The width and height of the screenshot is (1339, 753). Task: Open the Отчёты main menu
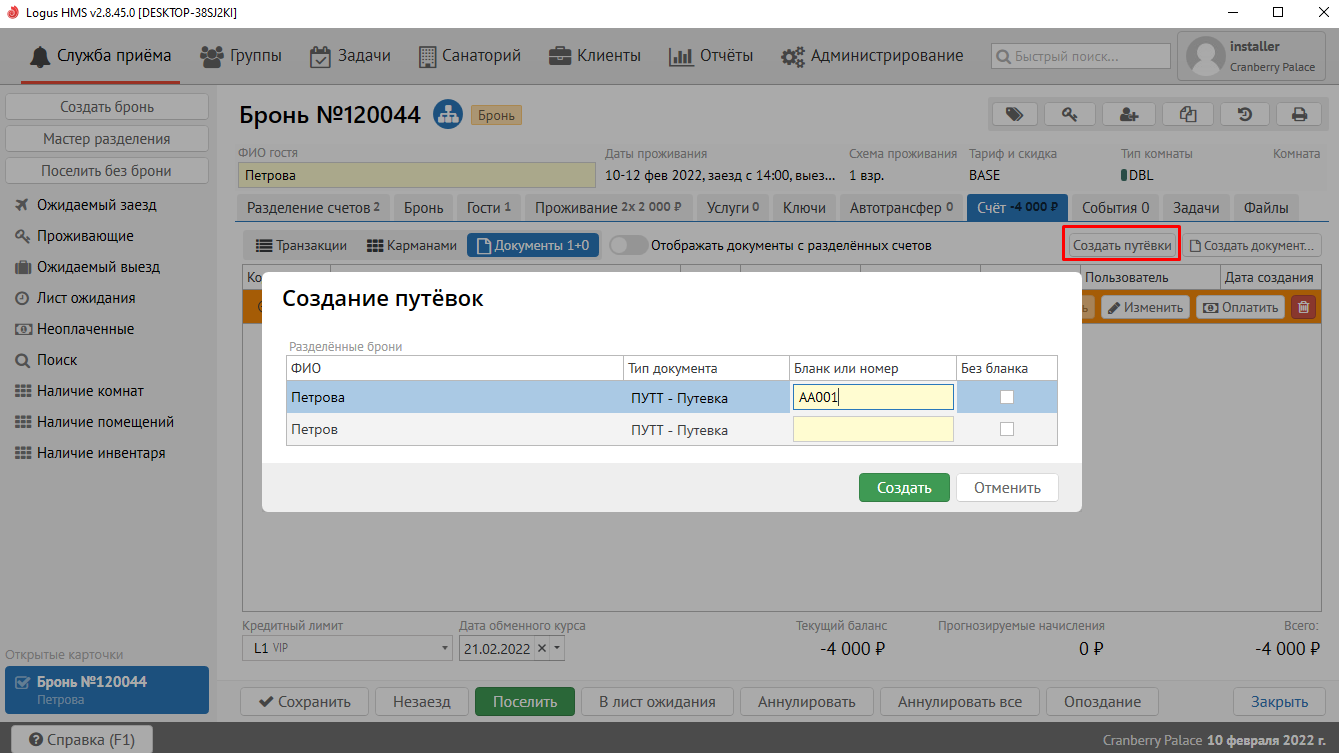click(711, 56)
